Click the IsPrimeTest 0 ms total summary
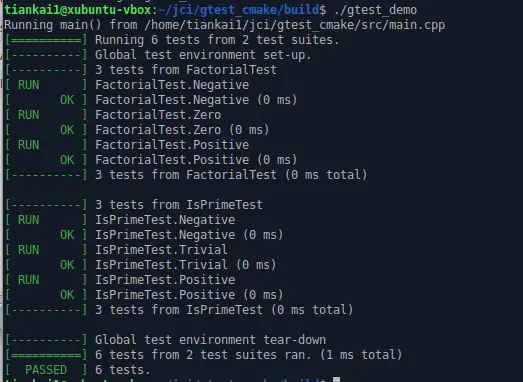The image size is (523, 382). click(x=179, y=310)
